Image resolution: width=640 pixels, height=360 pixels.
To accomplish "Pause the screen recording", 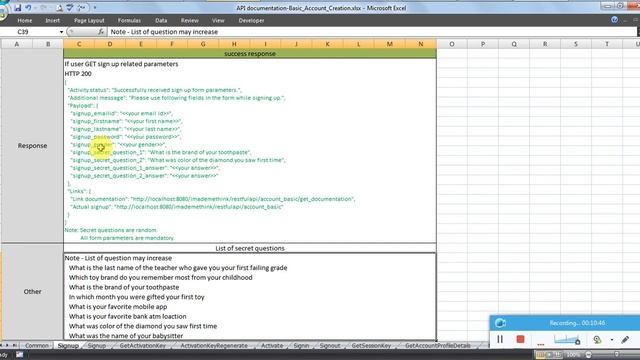I will 500,339.
